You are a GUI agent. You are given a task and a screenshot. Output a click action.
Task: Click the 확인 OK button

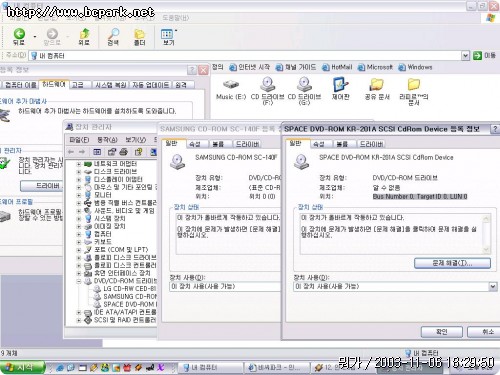click(442, 332)
